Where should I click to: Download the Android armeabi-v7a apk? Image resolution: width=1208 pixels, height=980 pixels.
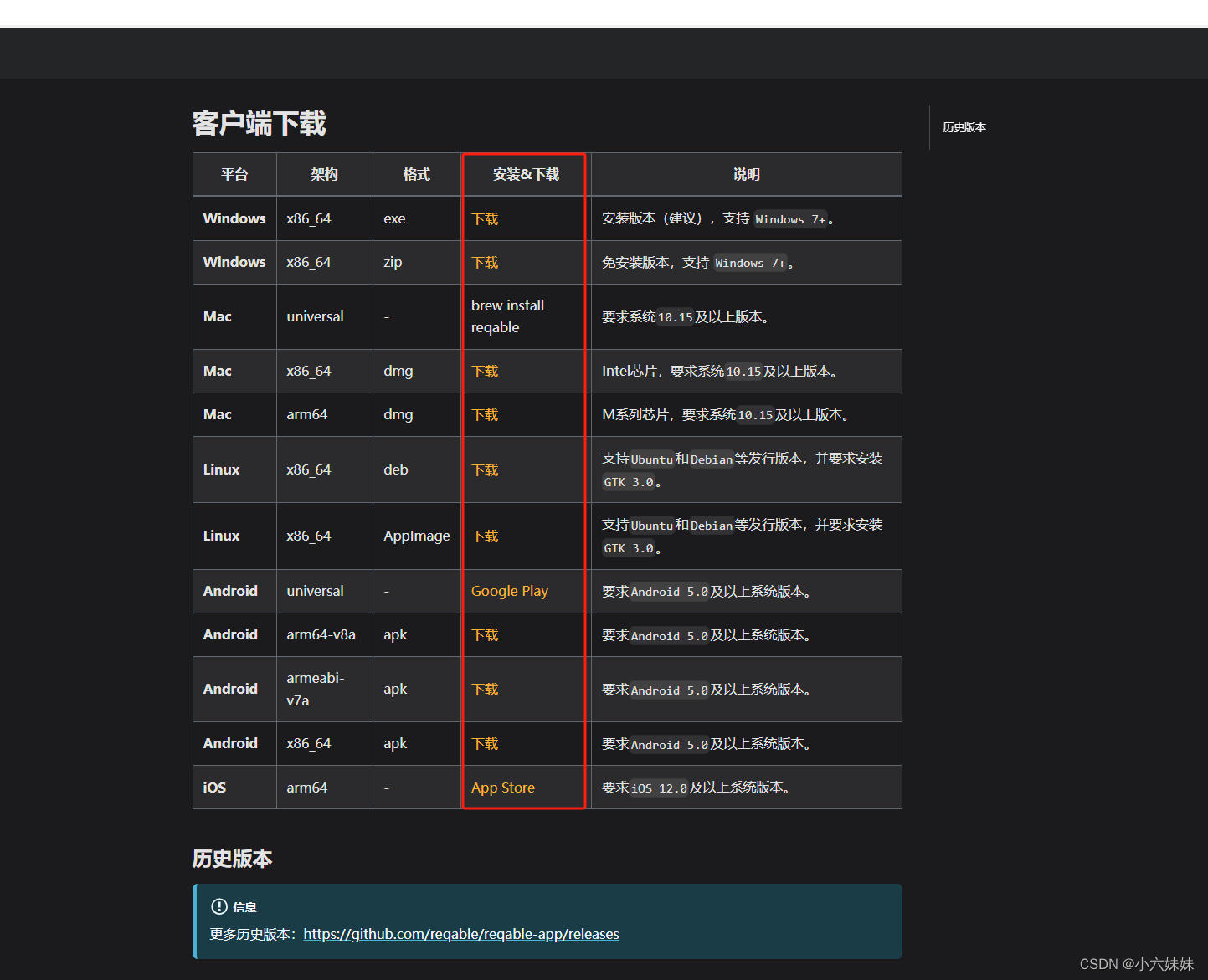tap(485, 690)
